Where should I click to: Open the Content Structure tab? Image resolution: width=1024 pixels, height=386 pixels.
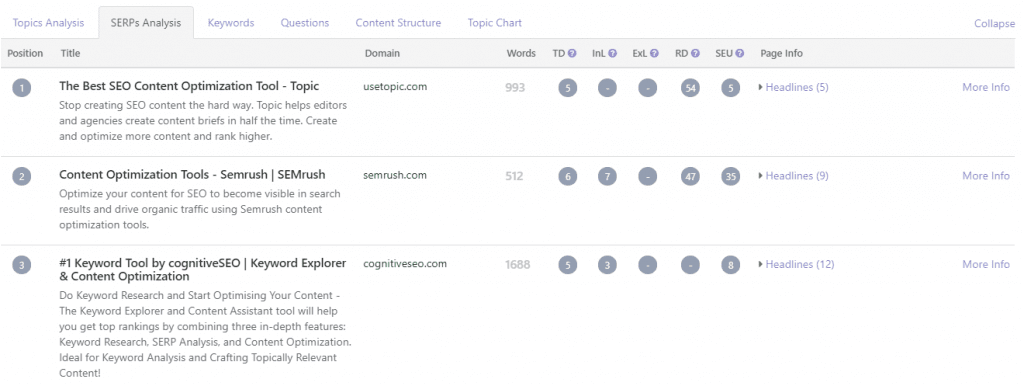398,23
